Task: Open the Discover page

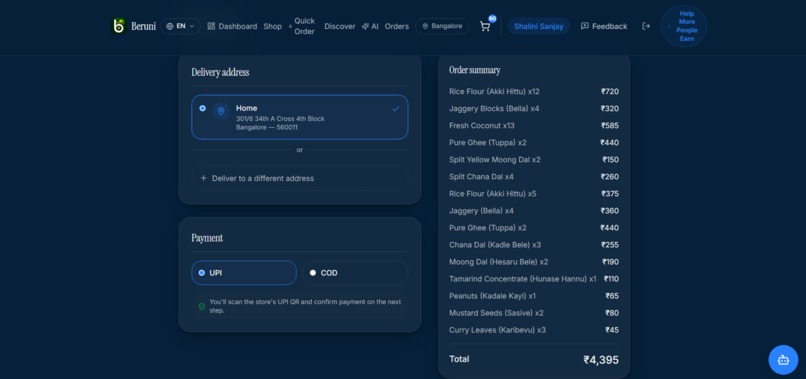Action: (x=339, y=26)
